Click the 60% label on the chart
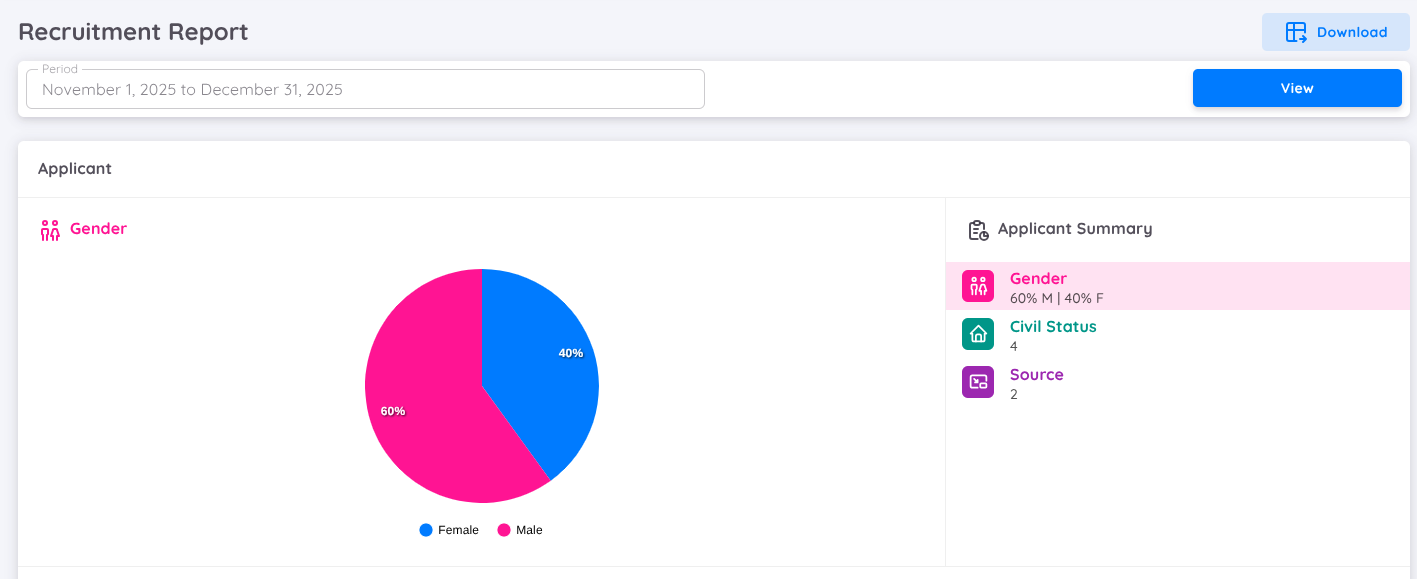The width and height of the screenshot is (1417, 579). 393,411
